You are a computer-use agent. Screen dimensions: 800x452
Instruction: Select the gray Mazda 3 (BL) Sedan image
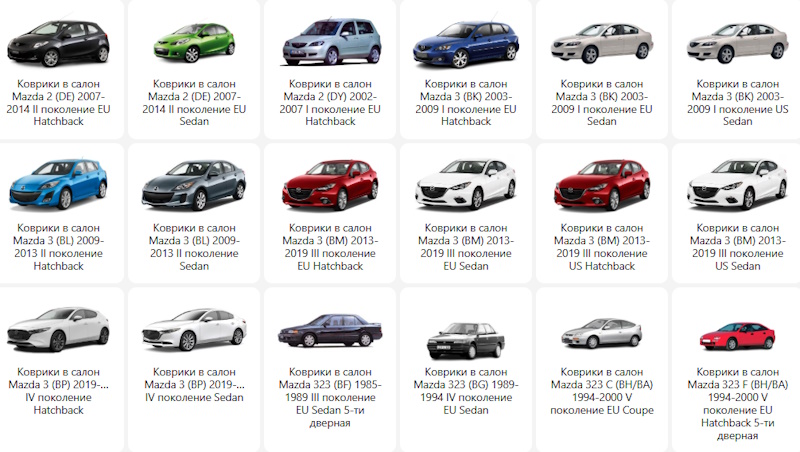pos(194,185)
